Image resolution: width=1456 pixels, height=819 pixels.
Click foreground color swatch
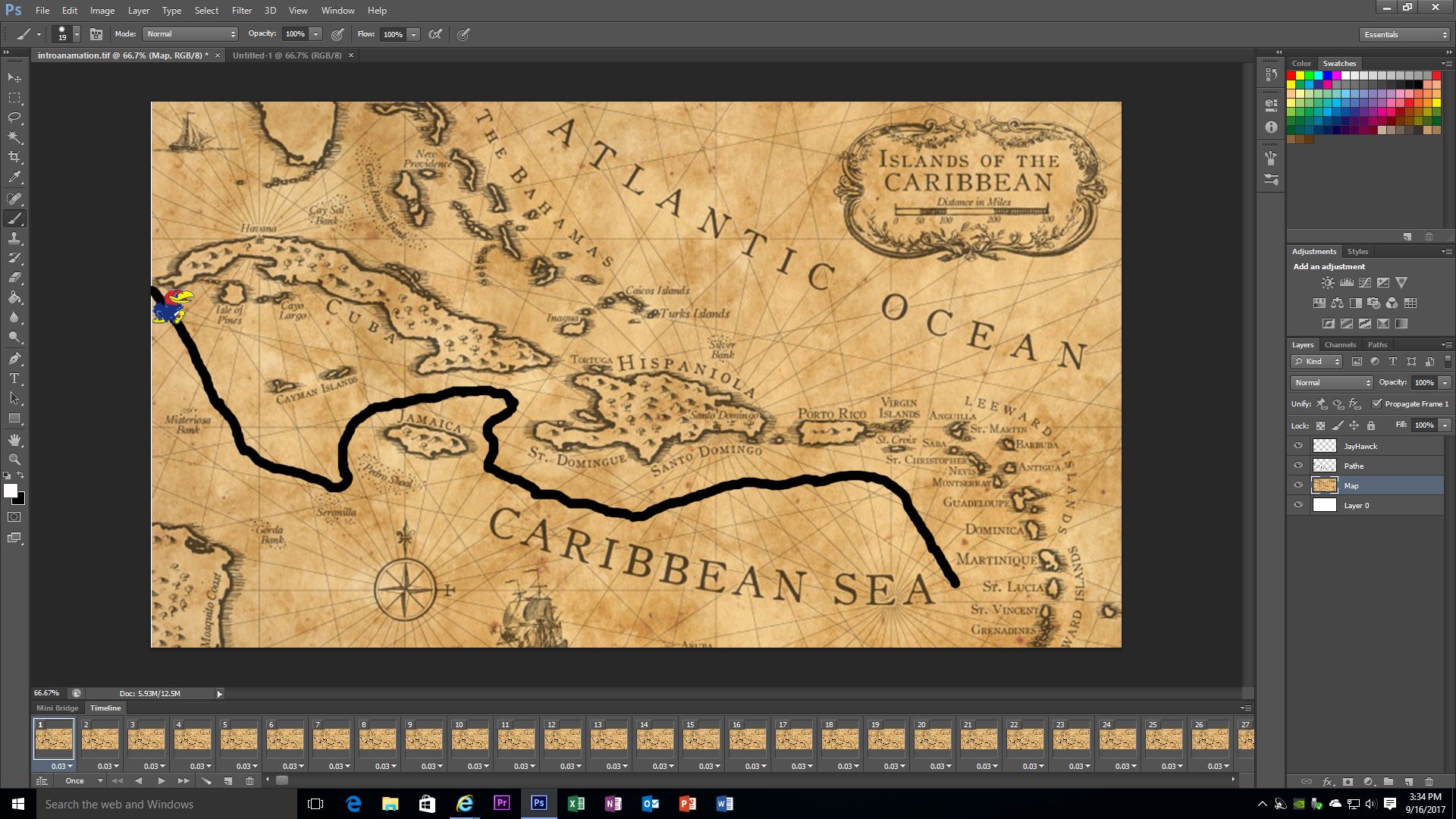[x=11, y=491]
